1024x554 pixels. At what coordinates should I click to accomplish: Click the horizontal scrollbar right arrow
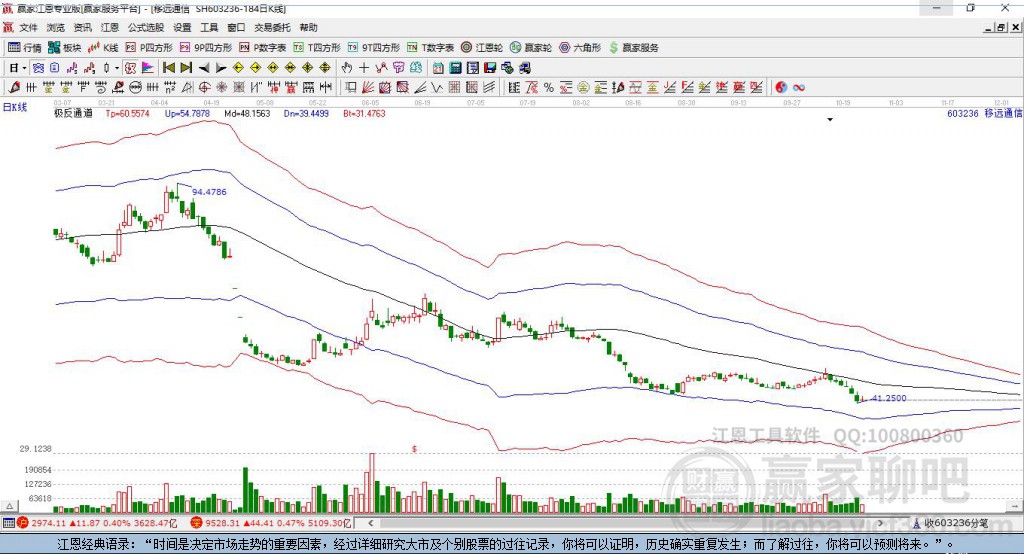[880, 523]
